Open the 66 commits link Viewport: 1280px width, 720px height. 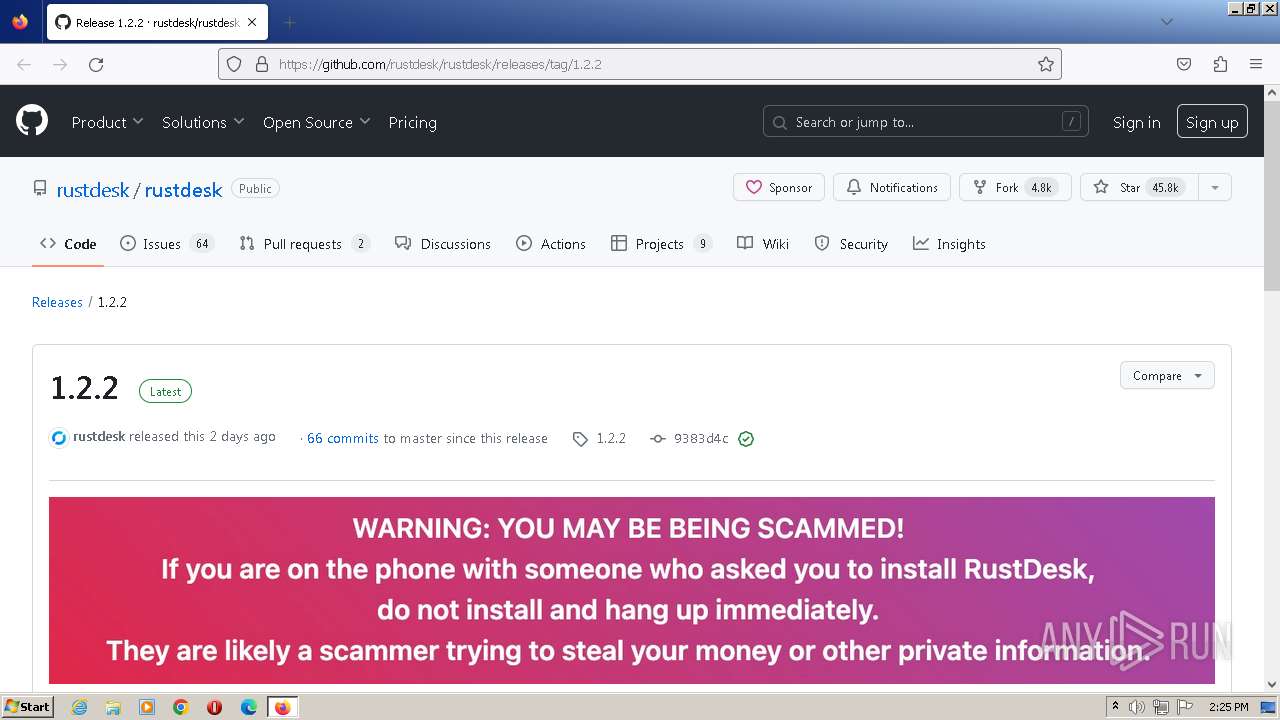coord(343,438)
